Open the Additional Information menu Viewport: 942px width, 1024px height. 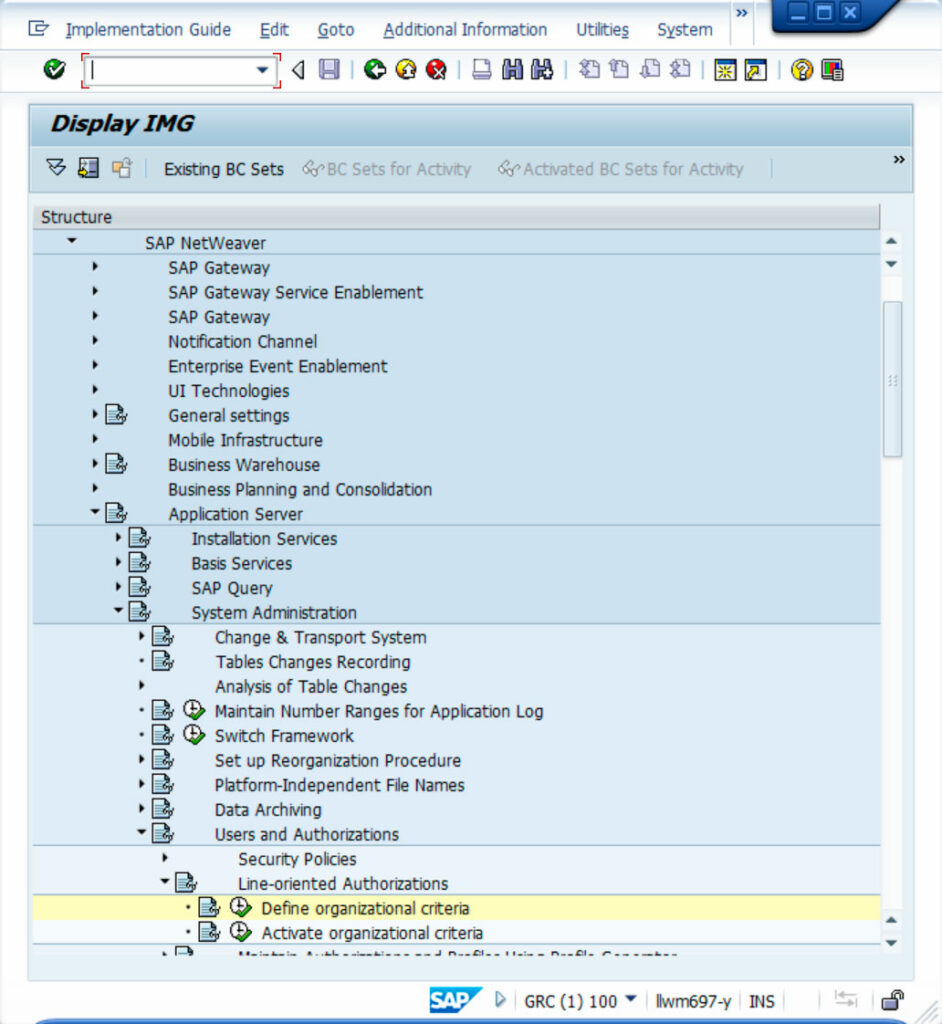[464, 29]
